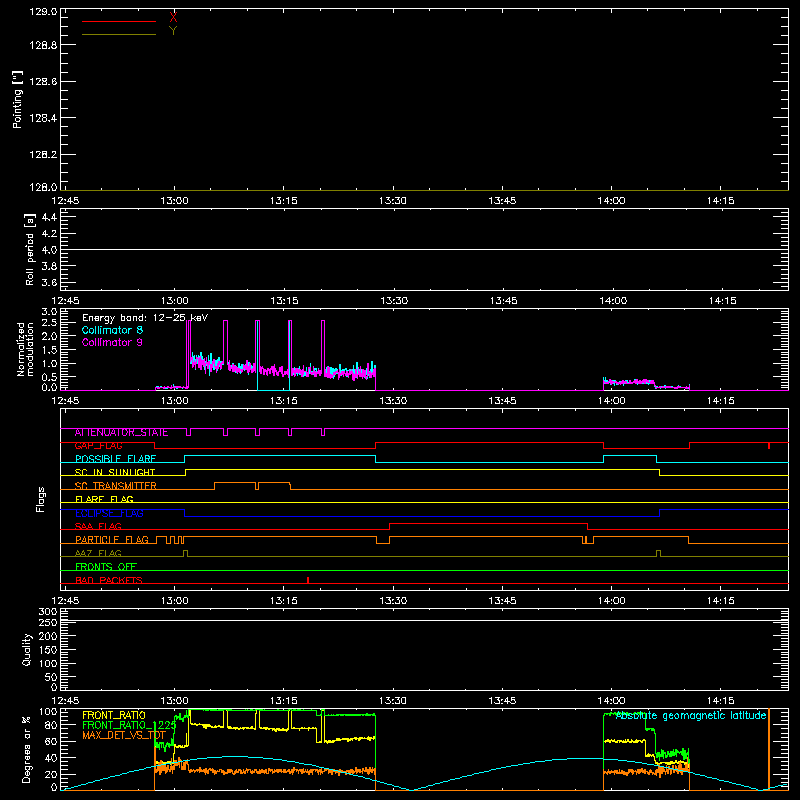
Task: Click the red spike on BAD_PACKETS line
Action: (308, 580)
